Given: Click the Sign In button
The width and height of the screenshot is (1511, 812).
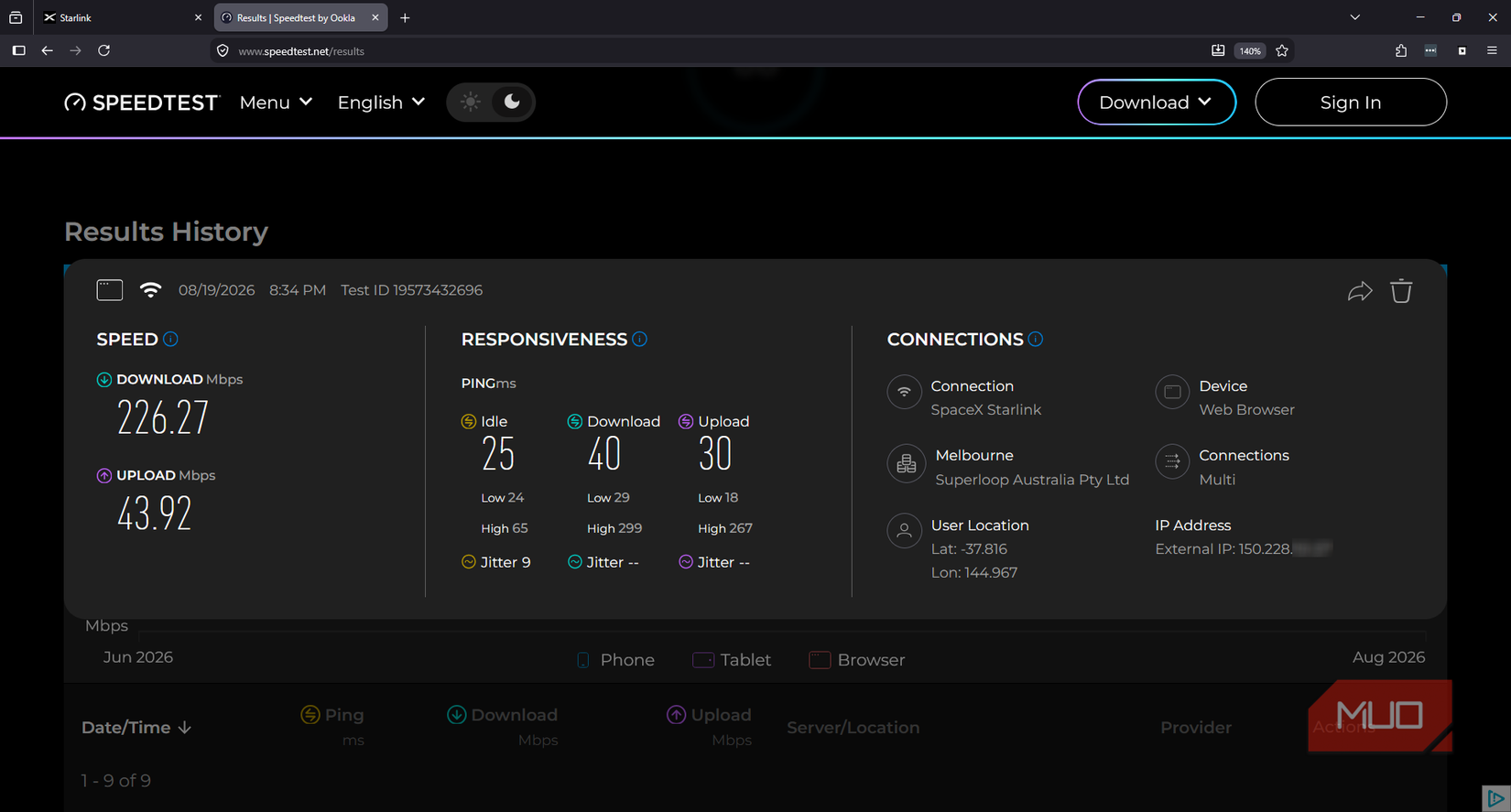Looking at the screenshot, I should pyautogui.click(x=1351, y=102).
